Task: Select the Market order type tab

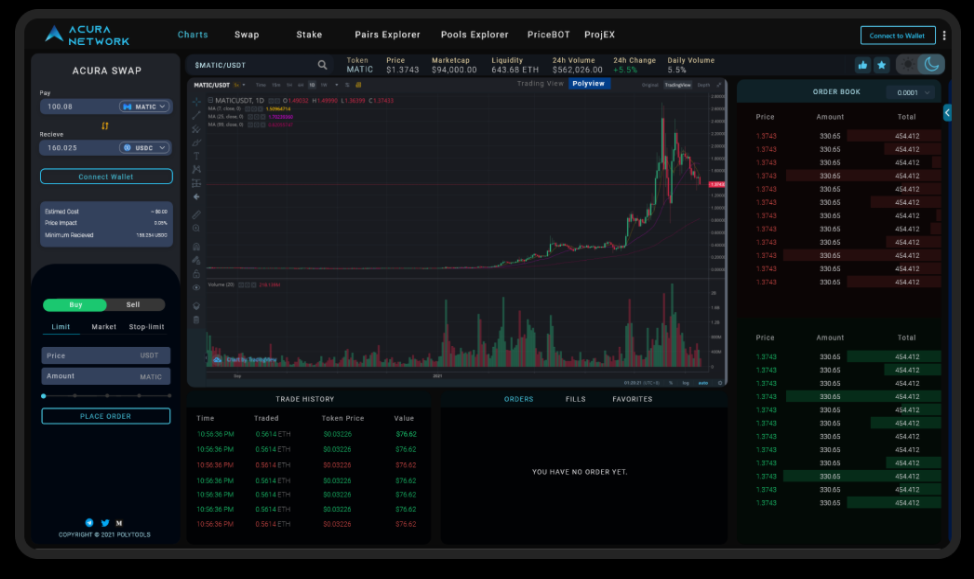Action: point(104,327)
